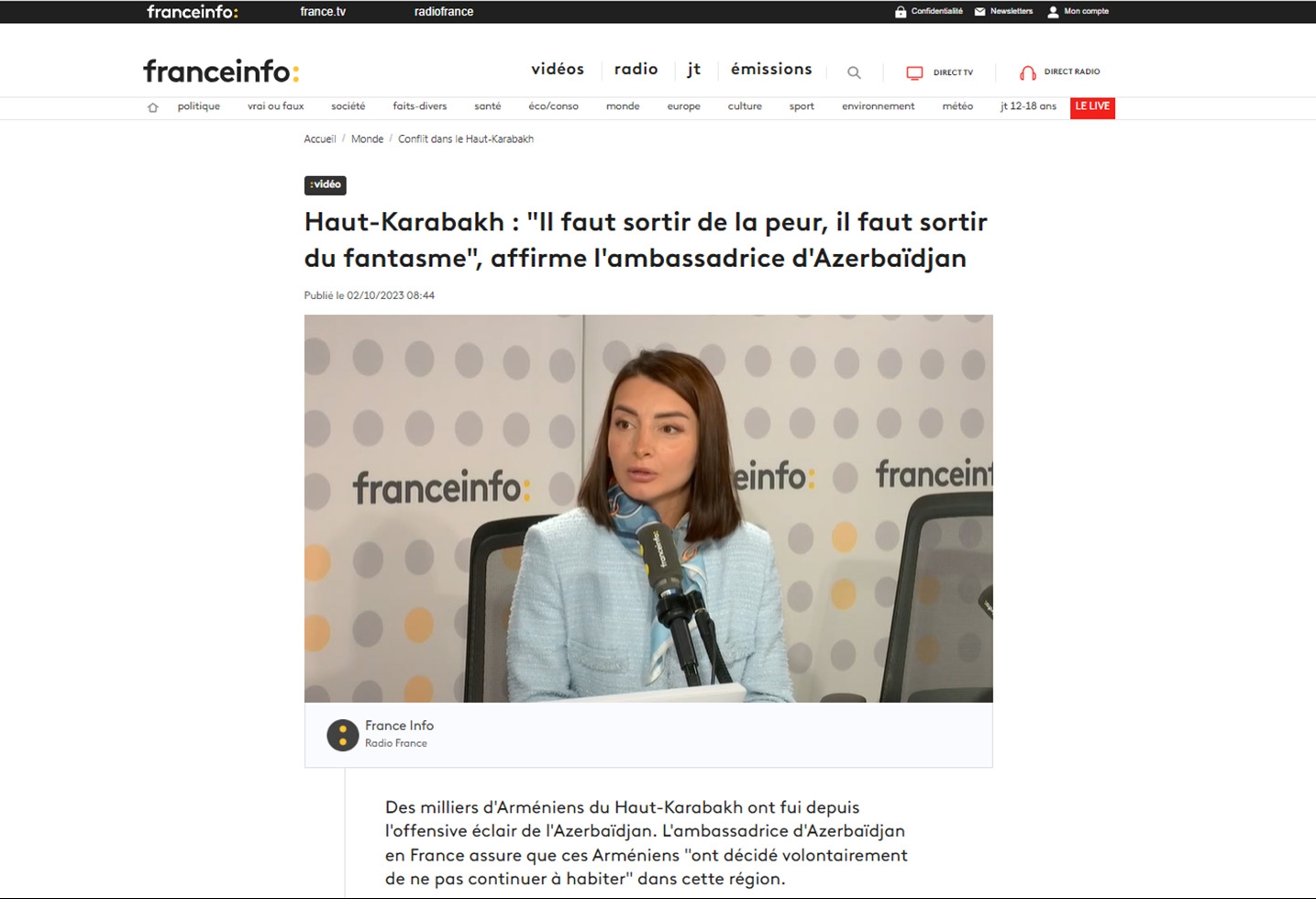Open the émissions menu
The height and width of the screenshot is (899, 1316).
pyautogui.click(x=771, y=69)
